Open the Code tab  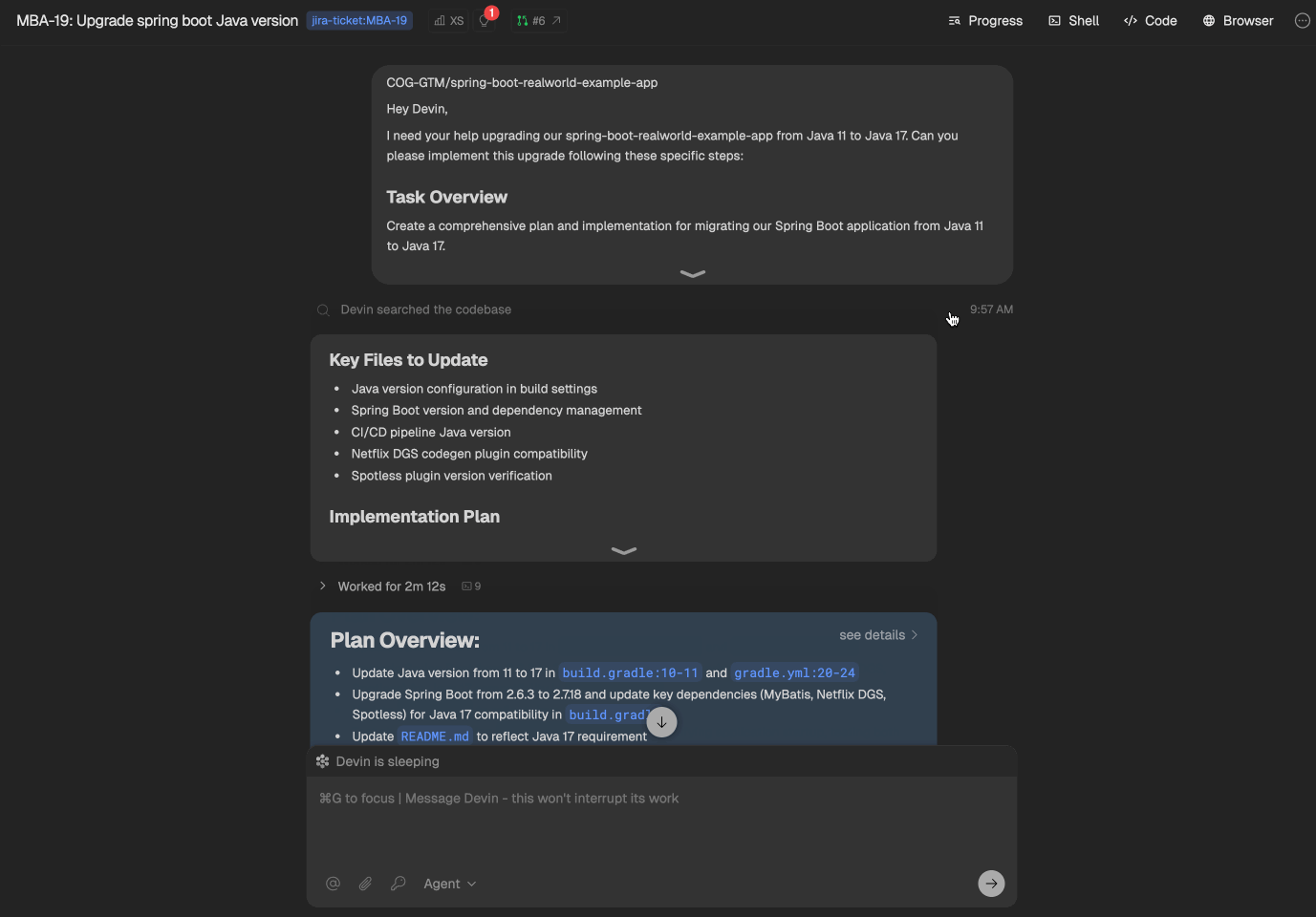point(1151,20)
